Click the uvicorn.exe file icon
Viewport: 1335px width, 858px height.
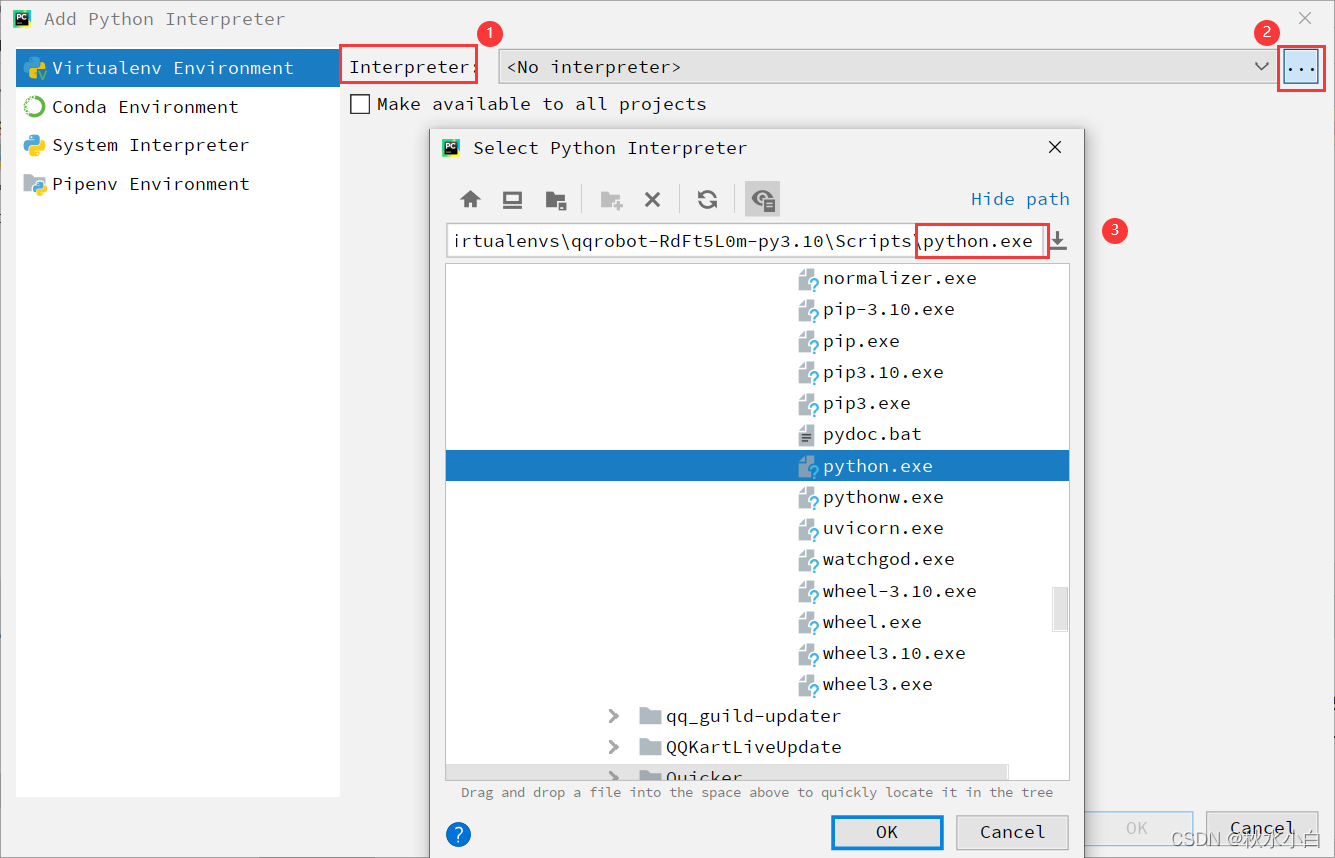[x=808, y=530]
